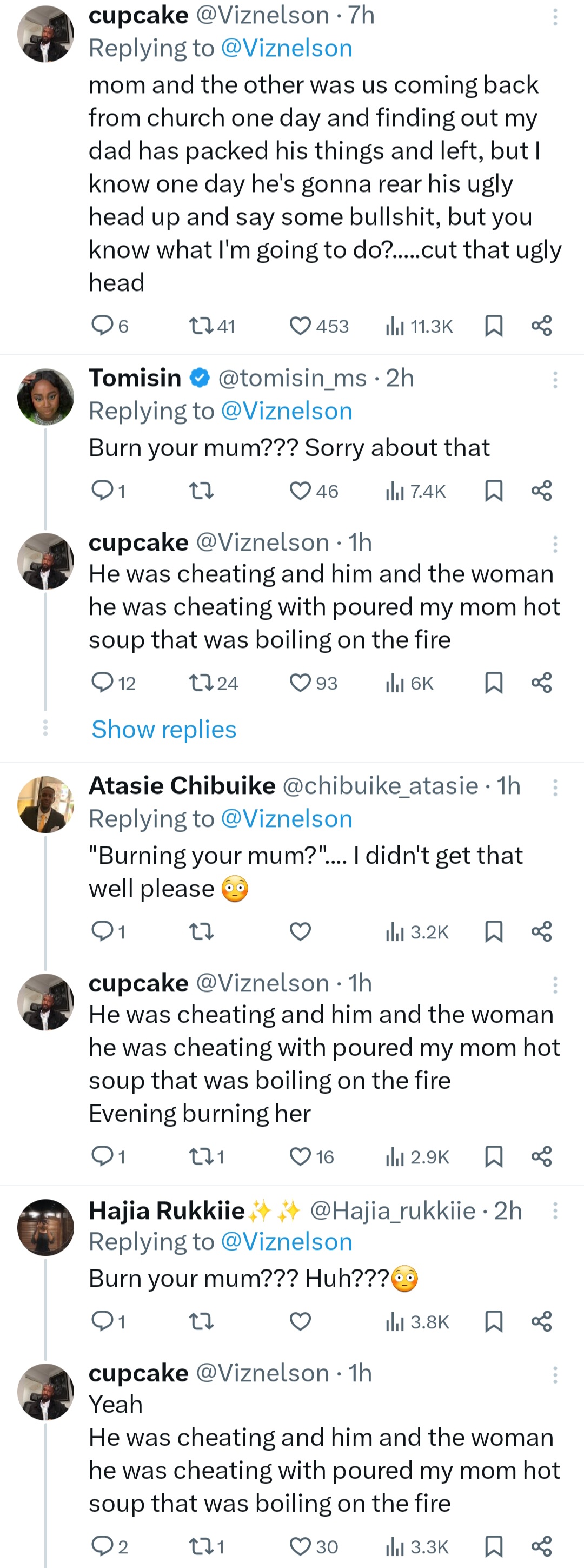
Task: Like the top cupcake tweet with 453 likes
Action: click(x=300, y=326)
